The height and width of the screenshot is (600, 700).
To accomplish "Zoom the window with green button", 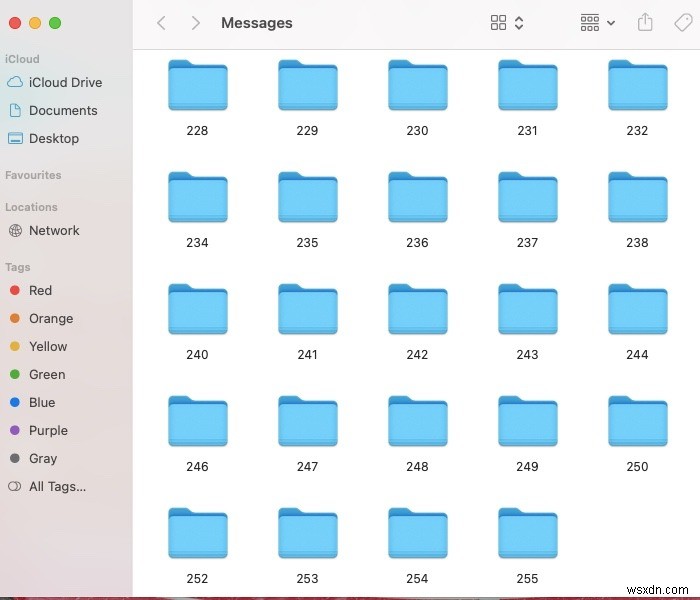I will [x=55, y=23].
